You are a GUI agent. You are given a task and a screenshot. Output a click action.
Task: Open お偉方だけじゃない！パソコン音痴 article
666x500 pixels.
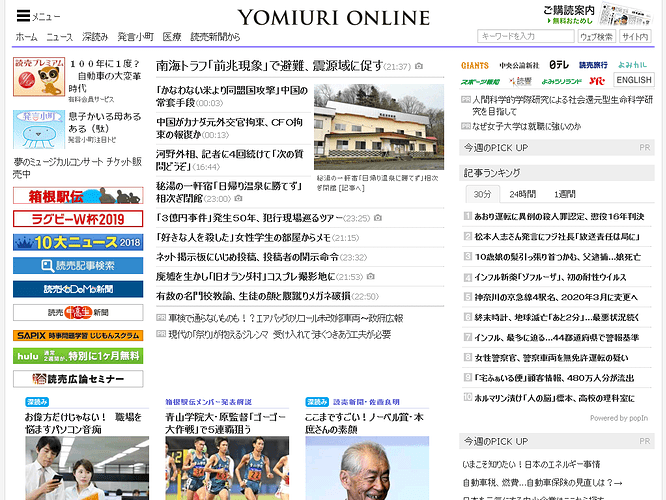coord(83,423)
